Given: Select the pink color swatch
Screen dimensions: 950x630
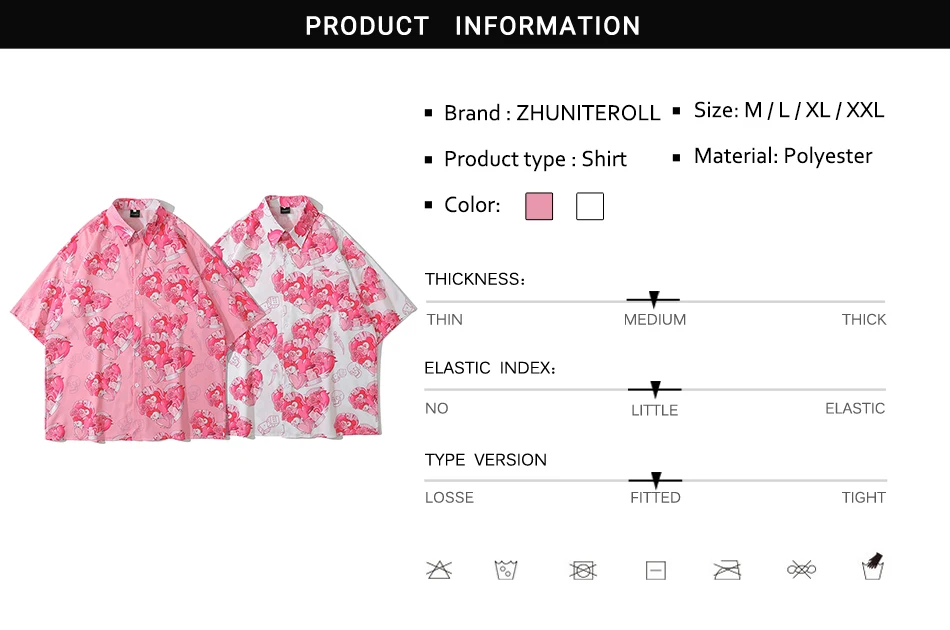Looking at the screenshot, I should [x=539, y=206].
